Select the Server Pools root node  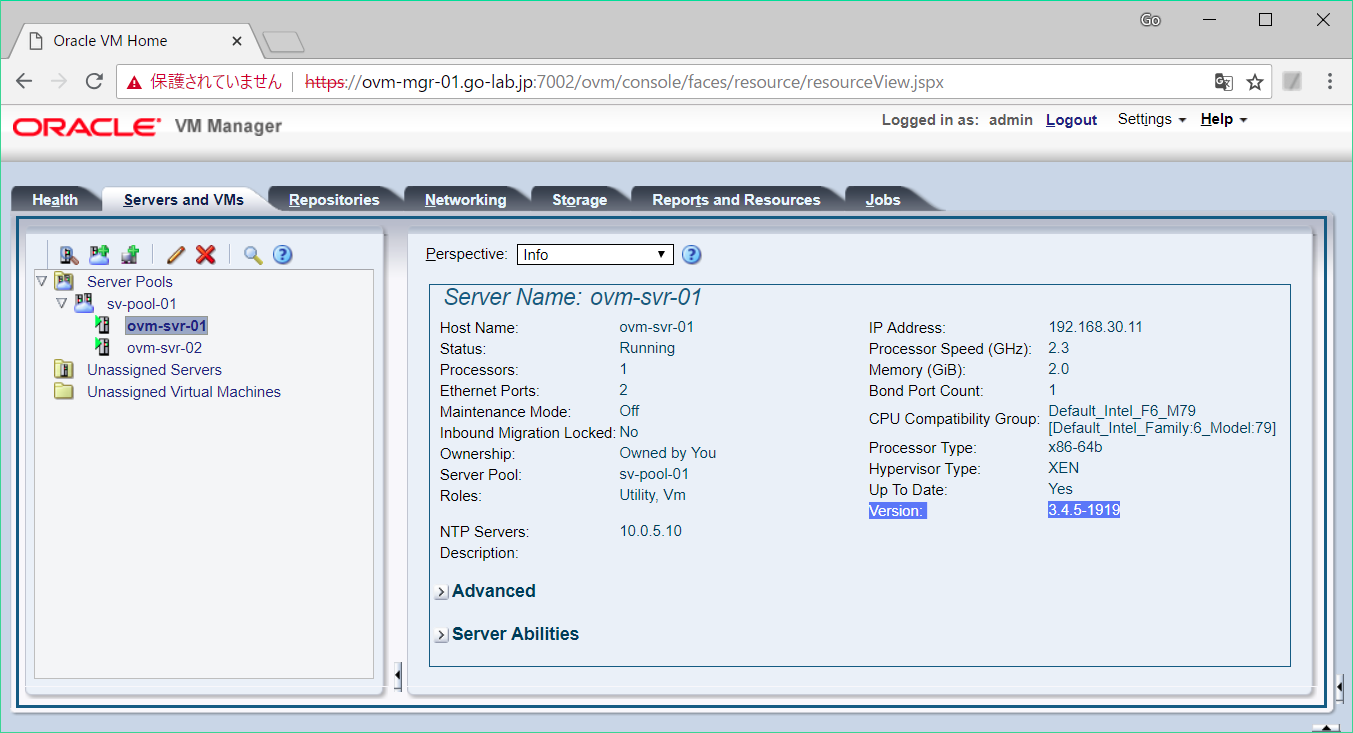130,282
